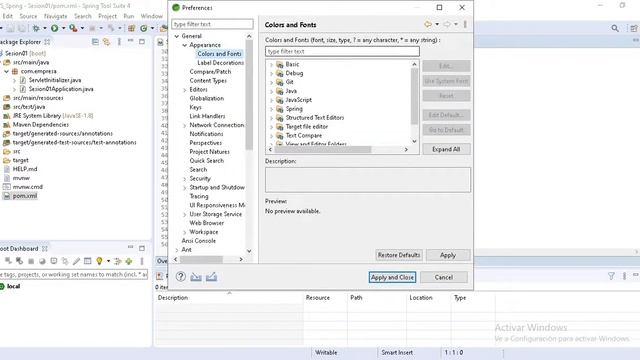
Task: Click the Run Last Tool icon with red toolbox
Action: [73, 28]
